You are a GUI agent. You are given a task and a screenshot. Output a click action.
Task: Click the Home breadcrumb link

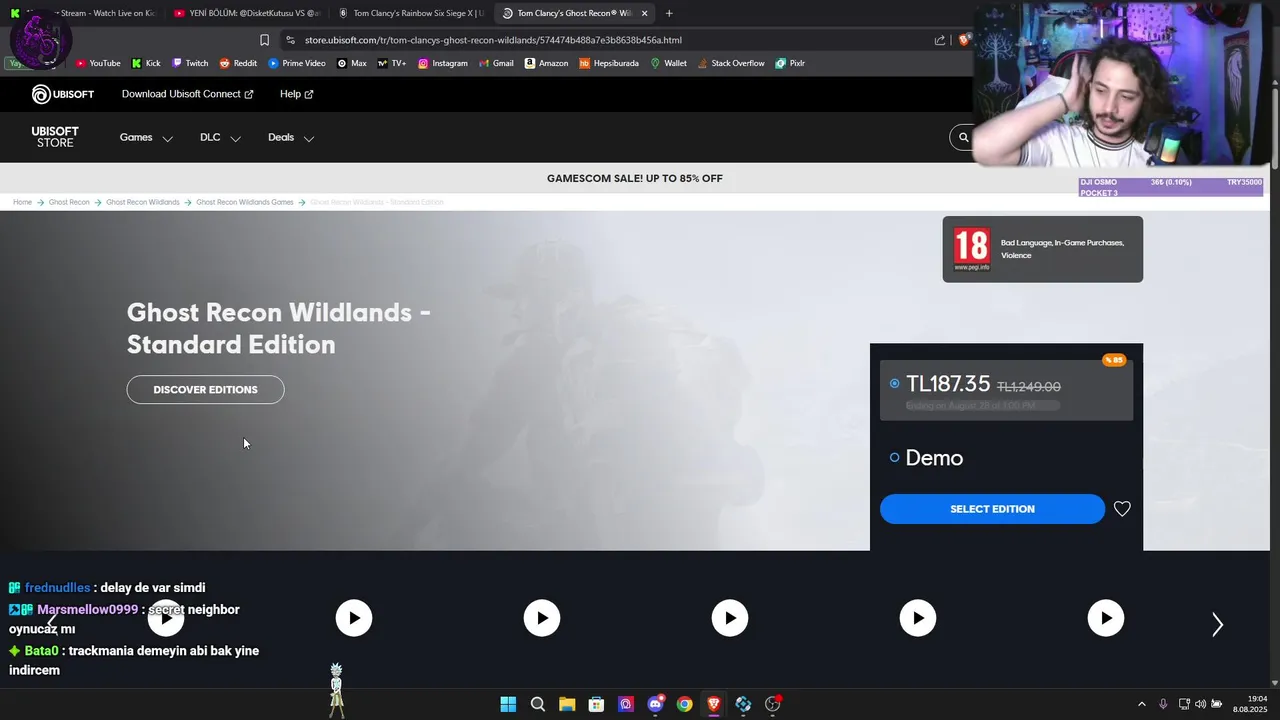(22, 202)
